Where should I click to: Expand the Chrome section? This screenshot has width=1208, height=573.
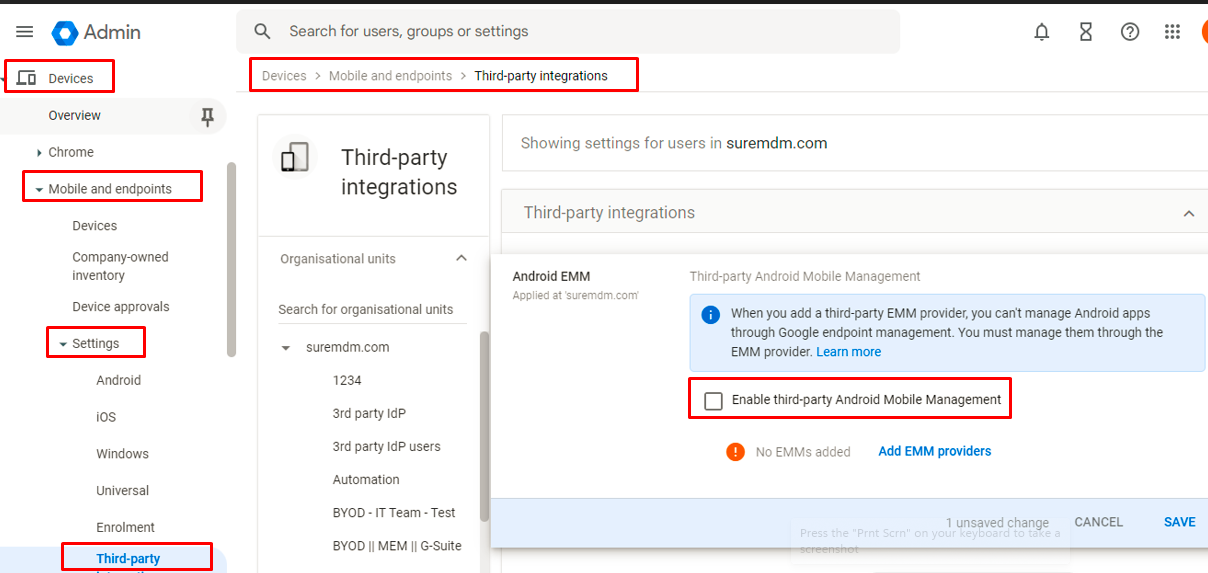[39, 153]
